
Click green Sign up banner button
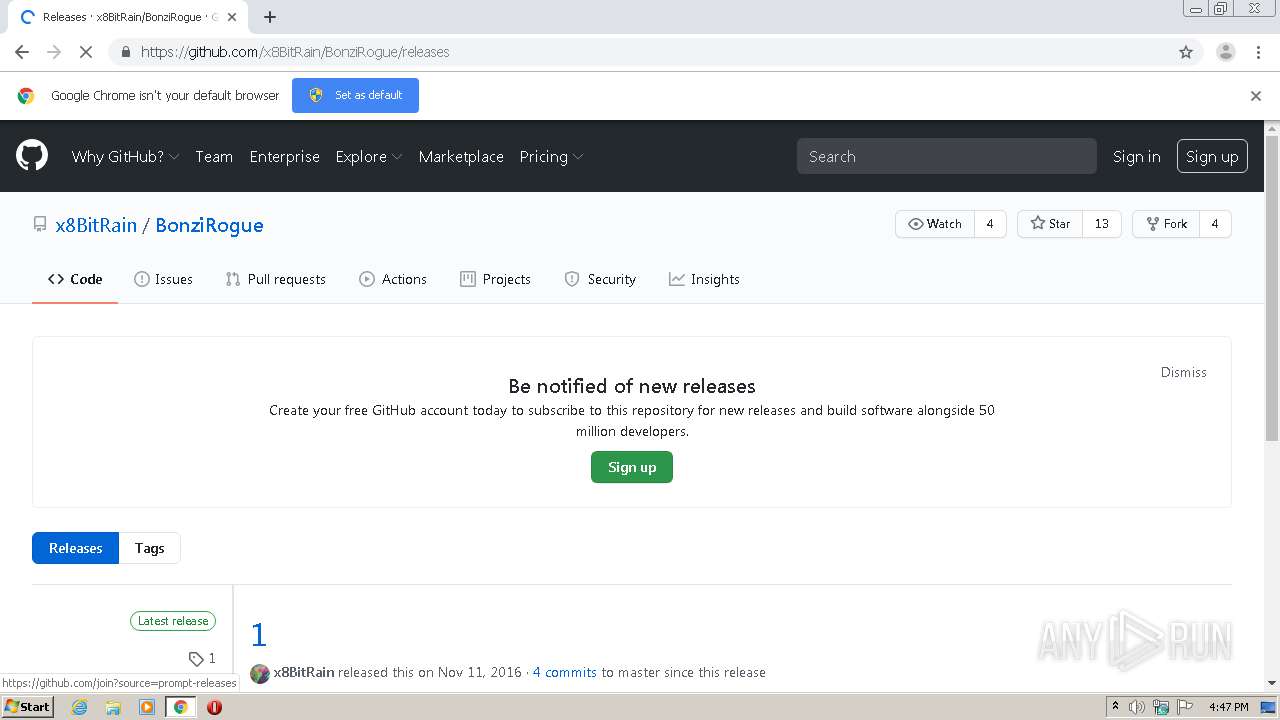point(632,467)
